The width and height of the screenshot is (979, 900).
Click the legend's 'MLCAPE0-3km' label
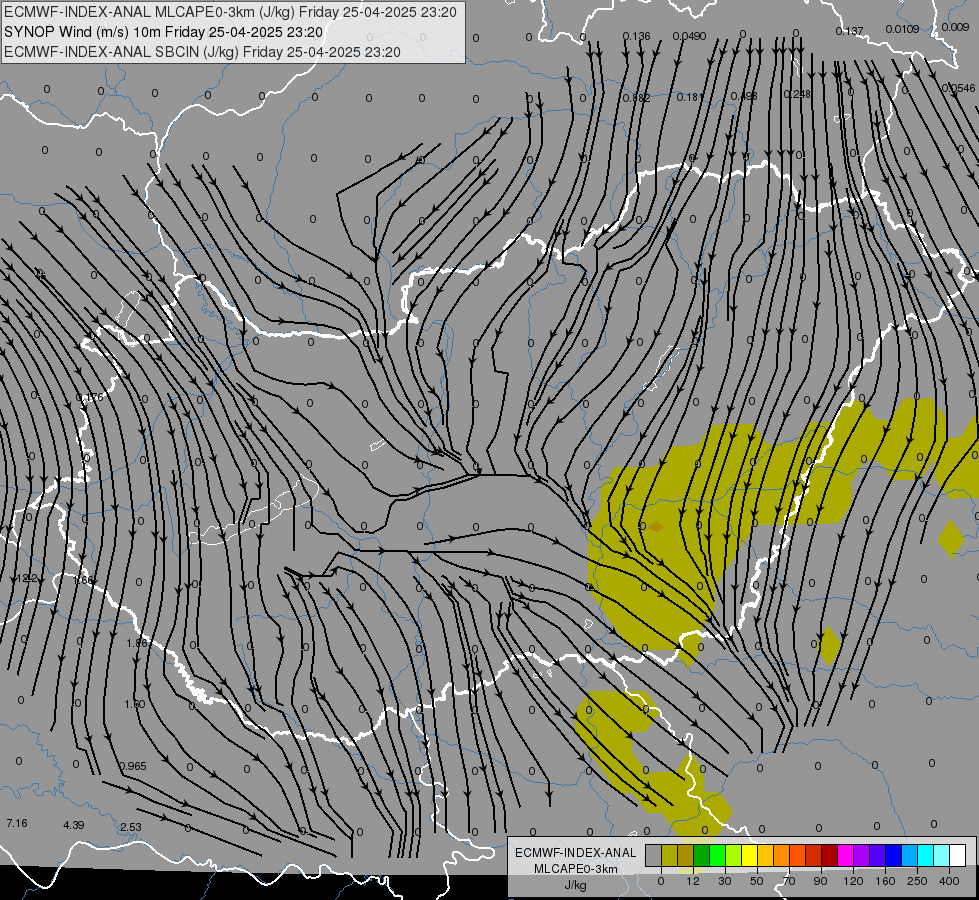point(575,869)
